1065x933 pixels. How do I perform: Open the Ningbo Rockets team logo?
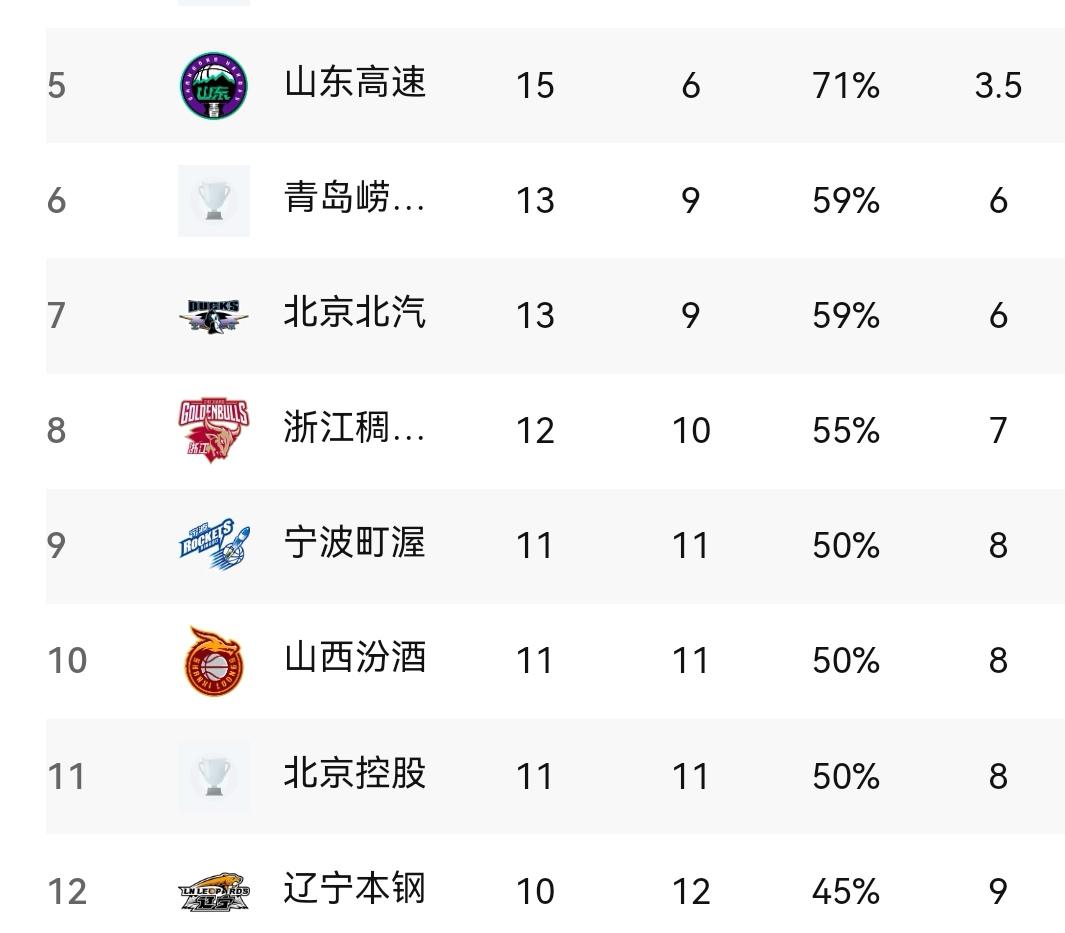tap(214, 545)
